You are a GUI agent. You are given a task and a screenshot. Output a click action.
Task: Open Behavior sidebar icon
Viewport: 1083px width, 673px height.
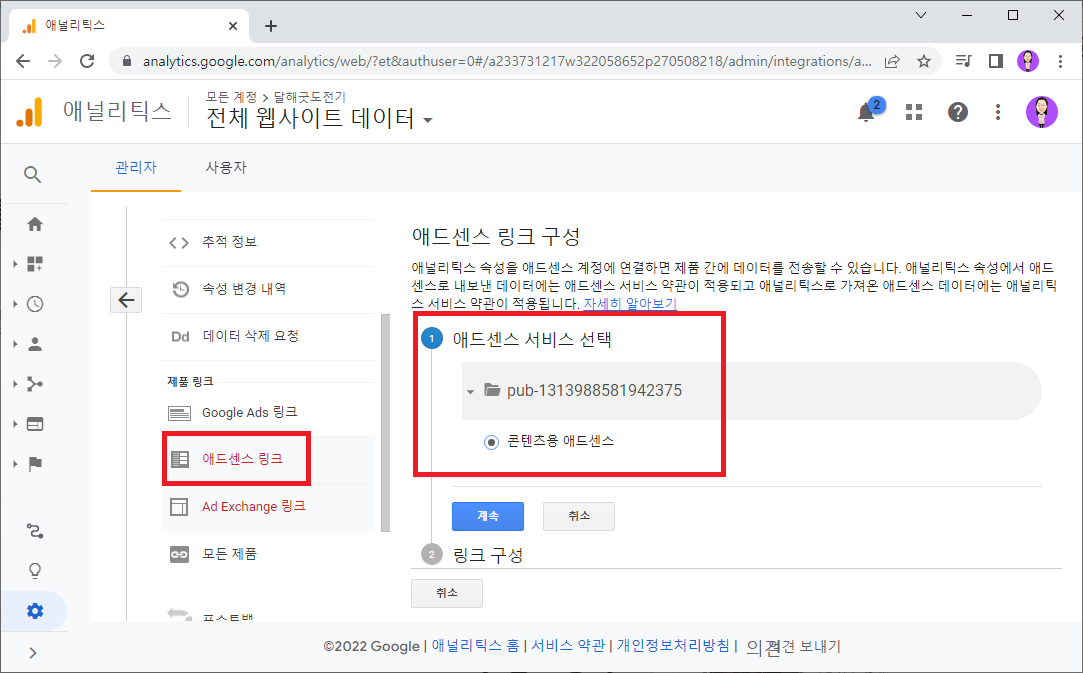tap(35, 424)
